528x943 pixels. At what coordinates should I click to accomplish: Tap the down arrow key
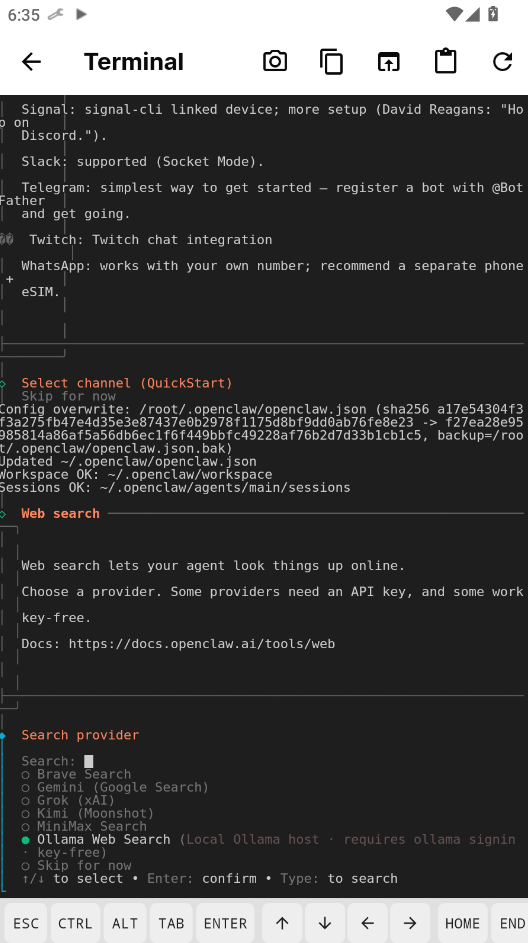tap(325, 923)
